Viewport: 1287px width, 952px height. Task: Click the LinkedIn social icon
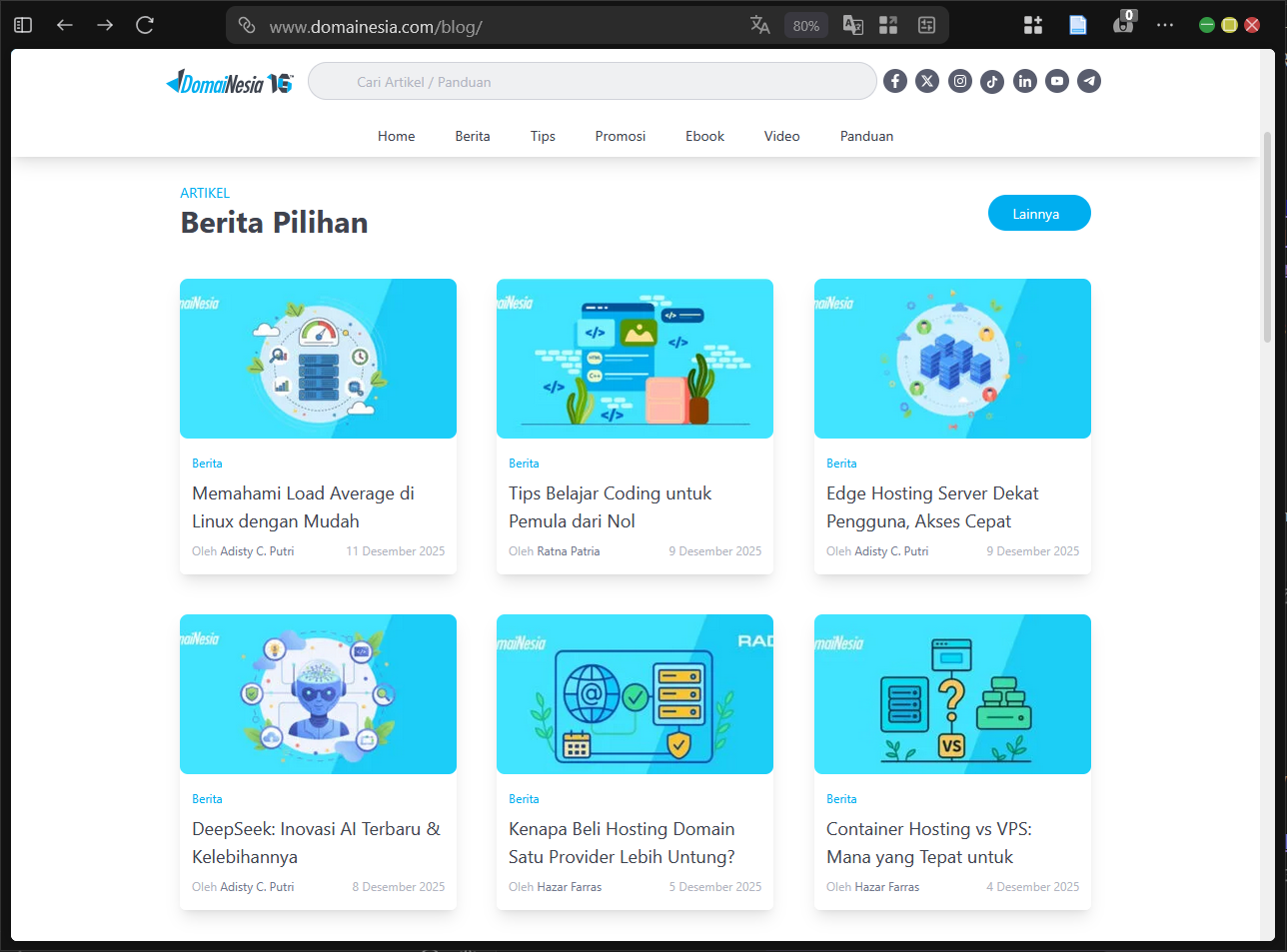[x=1024, y=81]
